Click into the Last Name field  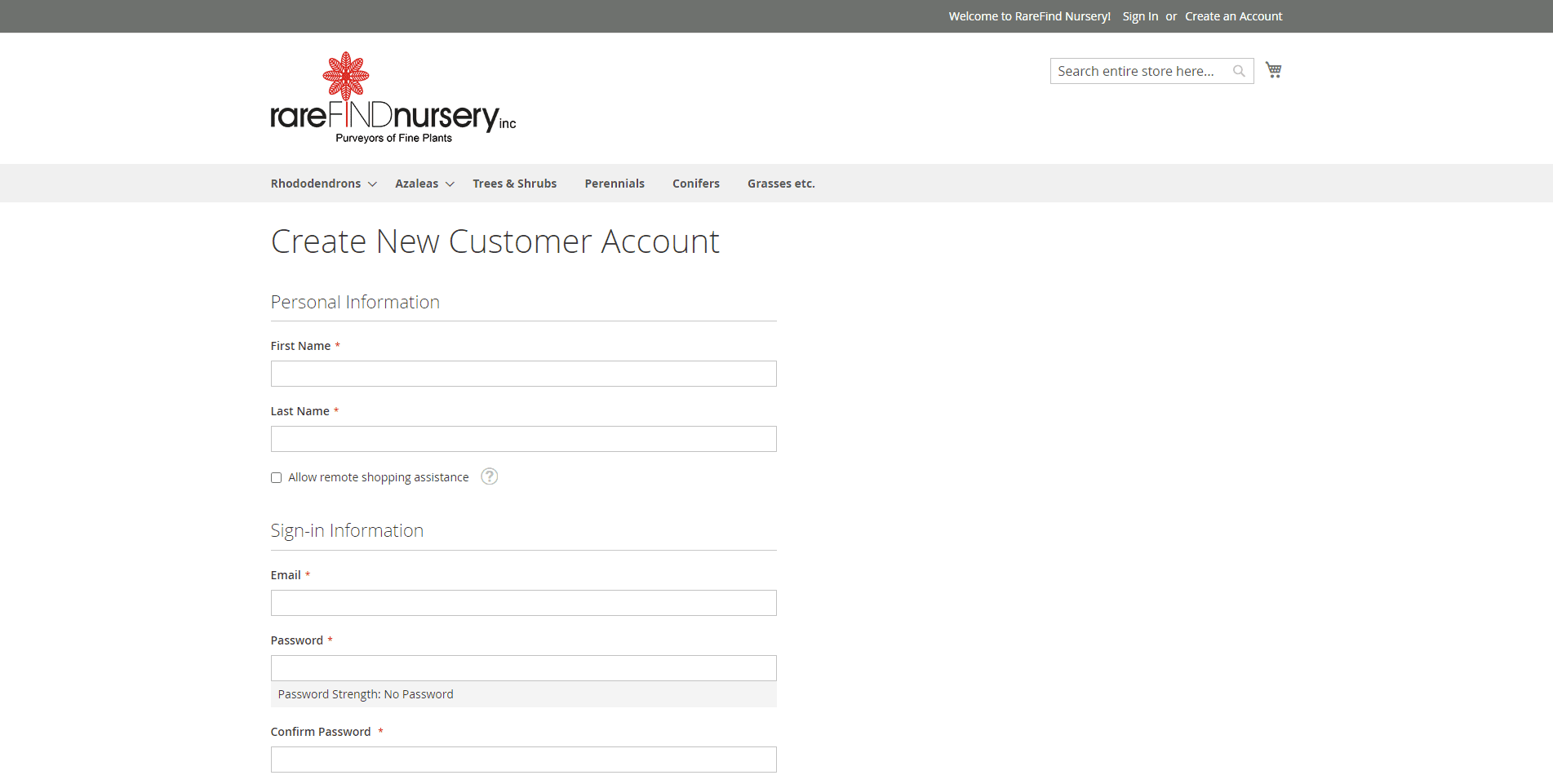pyautogui.click(x=523, y=439)
